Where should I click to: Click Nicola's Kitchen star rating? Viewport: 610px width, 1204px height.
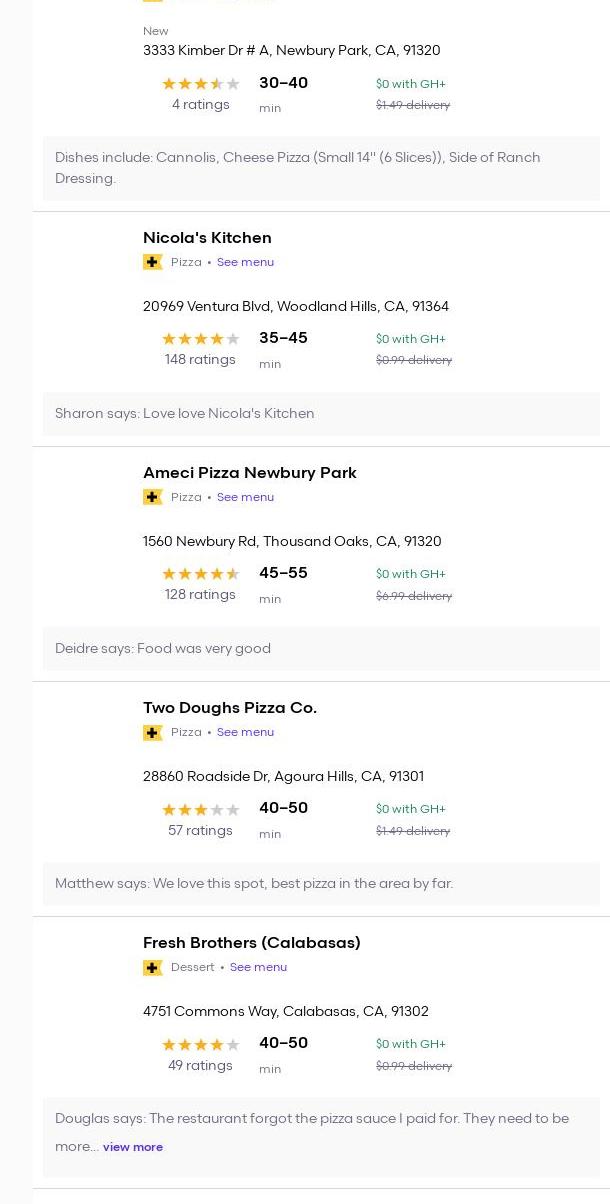(x=200, y=339)
